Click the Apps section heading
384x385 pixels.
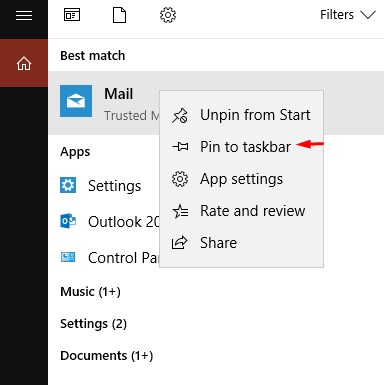[x=75, y=152]
